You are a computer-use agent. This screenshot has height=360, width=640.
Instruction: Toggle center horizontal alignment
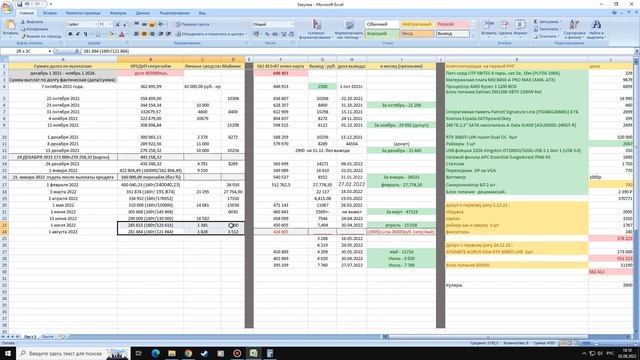(x=144, y=34)
